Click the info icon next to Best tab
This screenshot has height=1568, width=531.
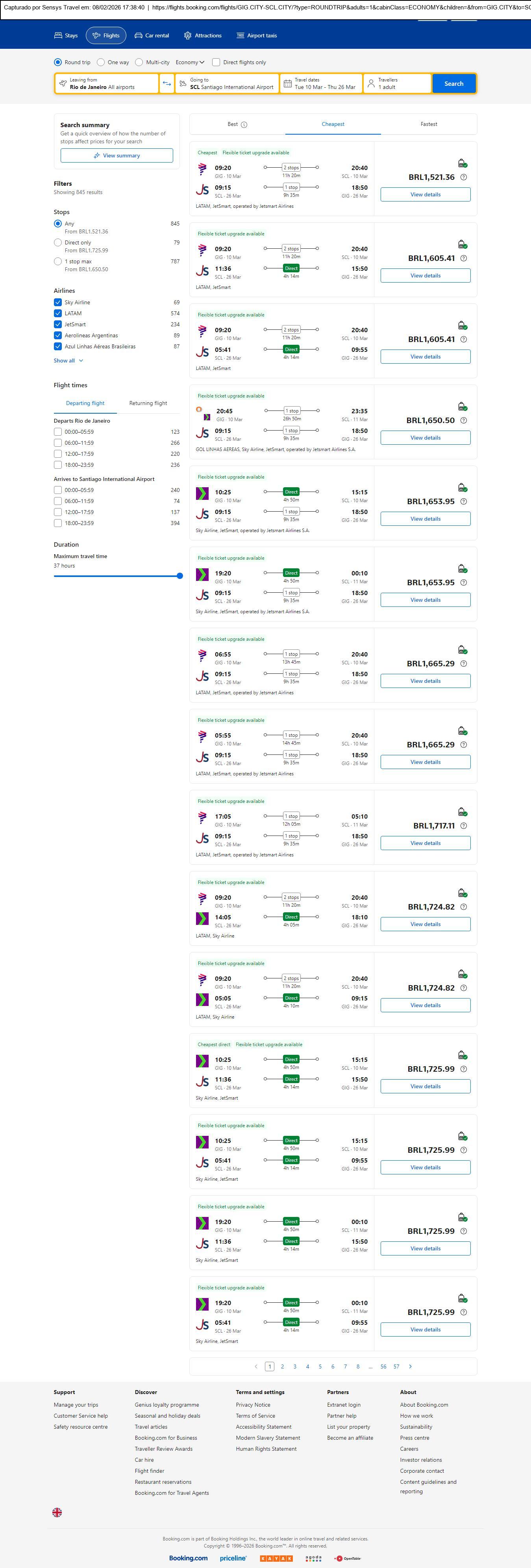pyautogui.click(x=244, y=125)
